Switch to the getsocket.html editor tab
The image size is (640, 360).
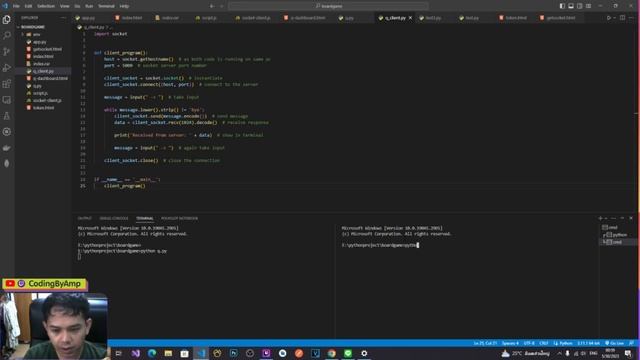[x=560, y=18]
